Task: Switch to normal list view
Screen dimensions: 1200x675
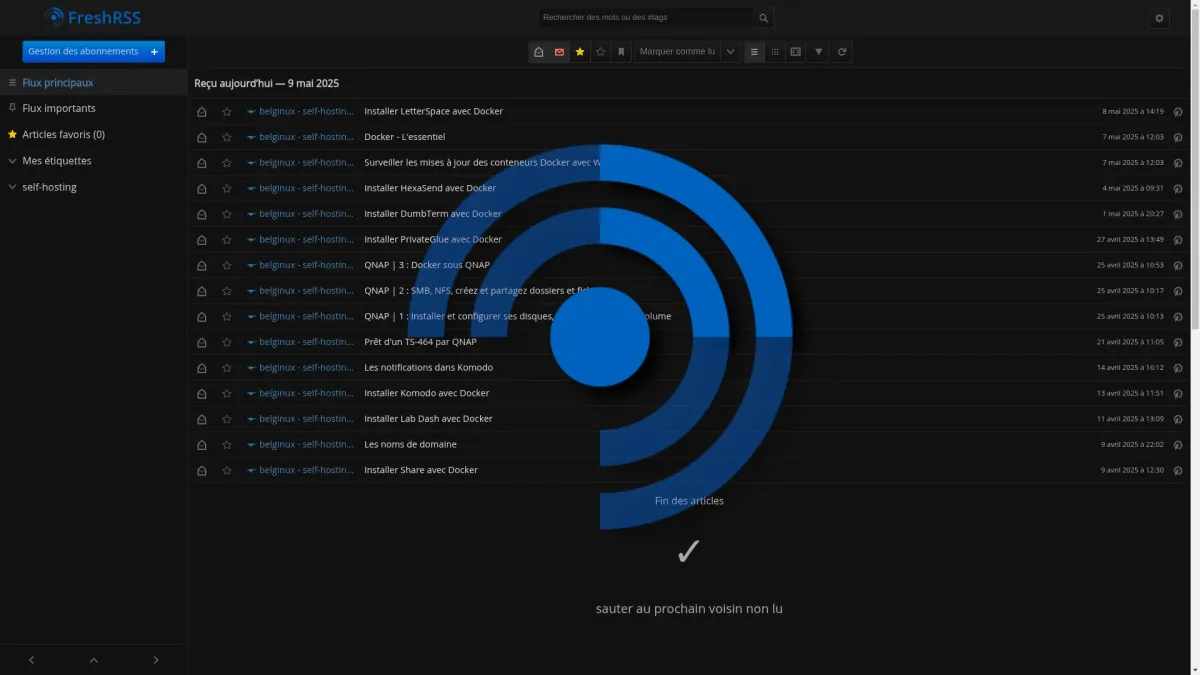Action: [x=754, y=52]
